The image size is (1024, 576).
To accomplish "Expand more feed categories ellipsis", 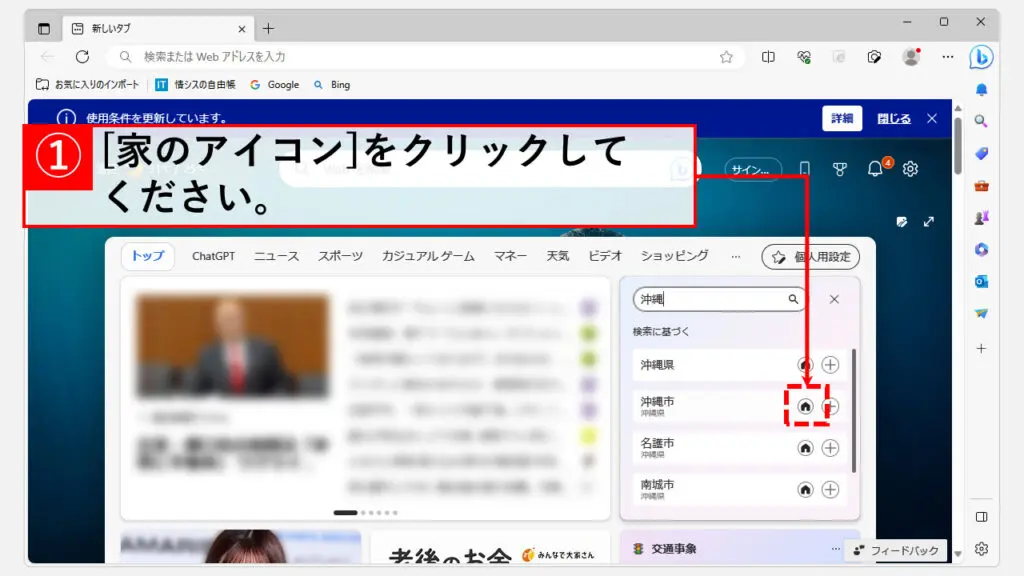I will coord(736,256).
